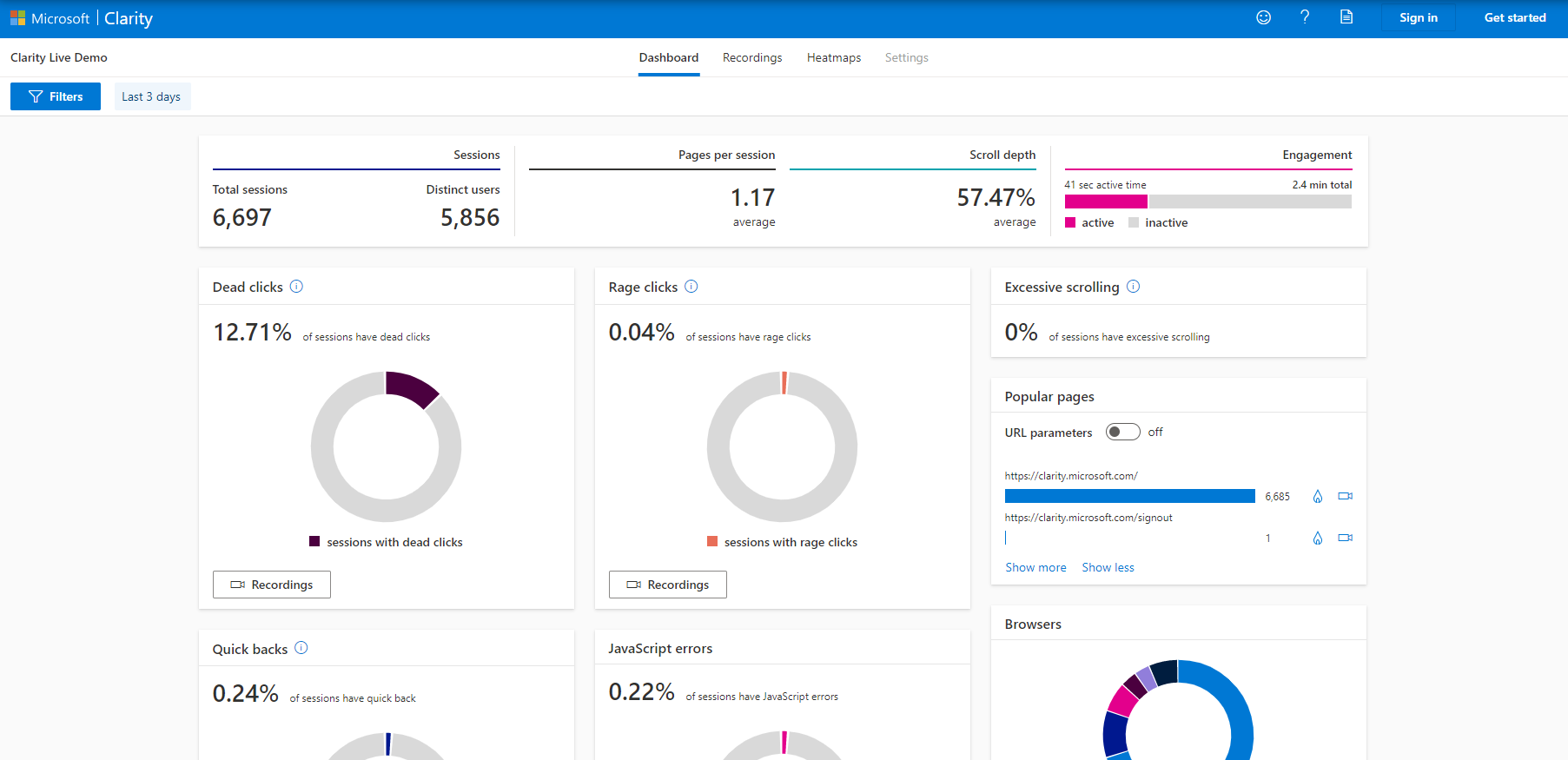
Task: Click the Clarity brand name
Action: tap(129, 18)
